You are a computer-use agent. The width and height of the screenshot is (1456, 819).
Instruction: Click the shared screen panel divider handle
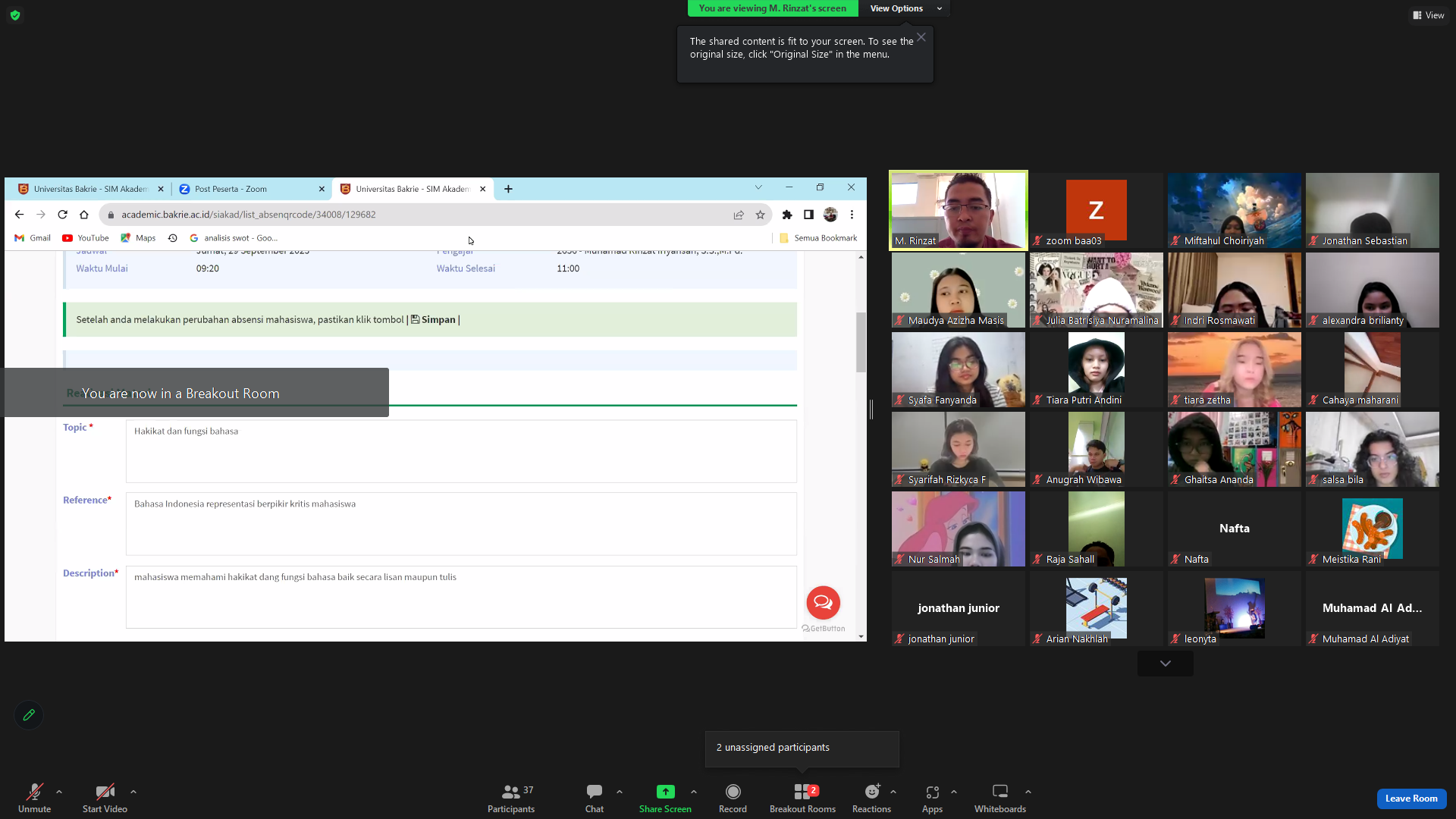point(871,409)
